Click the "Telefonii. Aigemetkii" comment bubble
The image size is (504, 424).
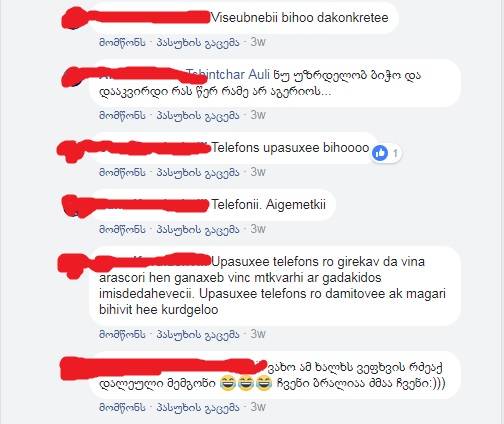(x=212, y=205)
